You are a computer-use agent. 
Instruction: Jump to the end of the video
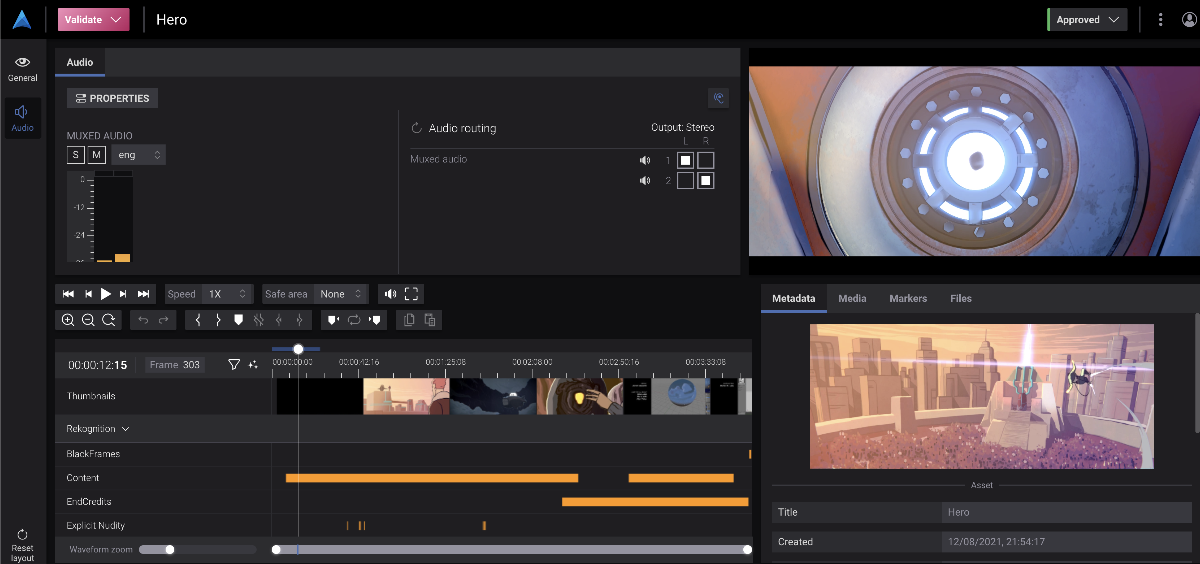(144, 294)
